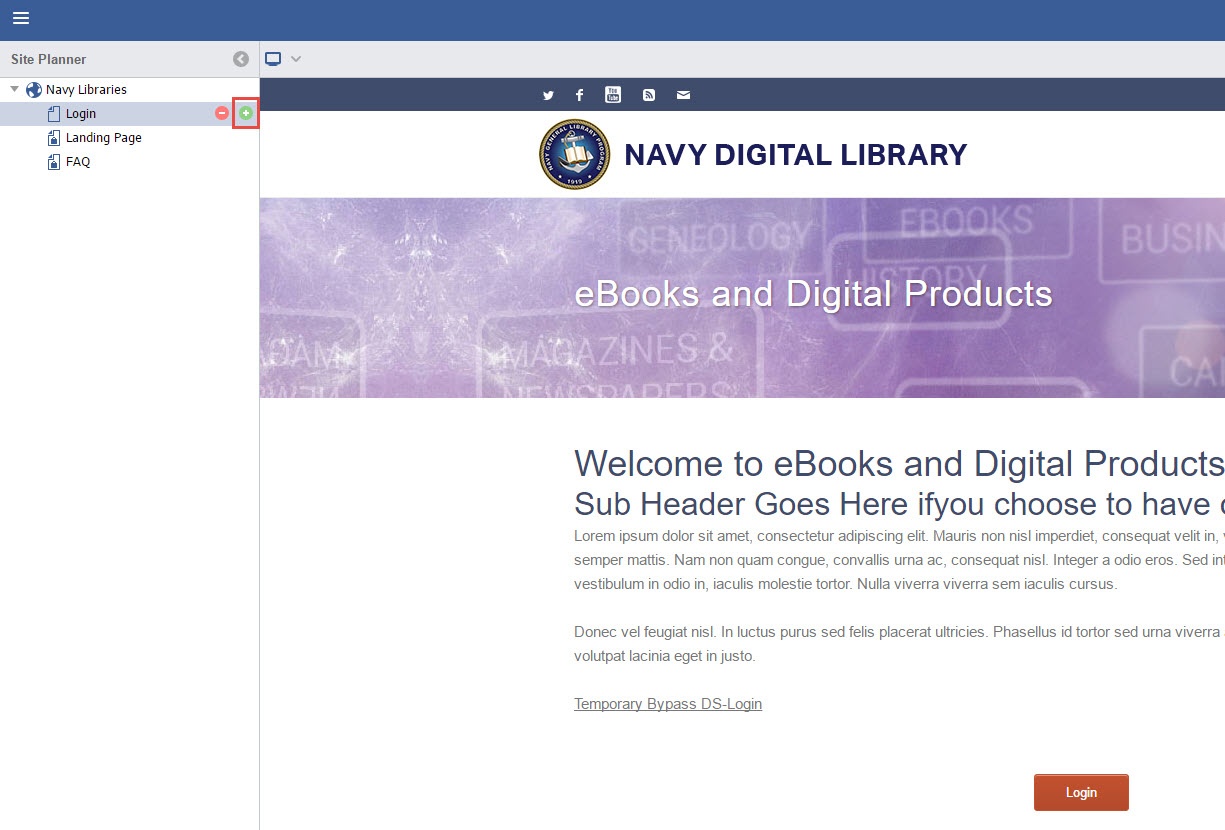Open the YouTube icon link
Image resolution: width=1225 pixels, height=830 pixels.
[x=613, y=95]
